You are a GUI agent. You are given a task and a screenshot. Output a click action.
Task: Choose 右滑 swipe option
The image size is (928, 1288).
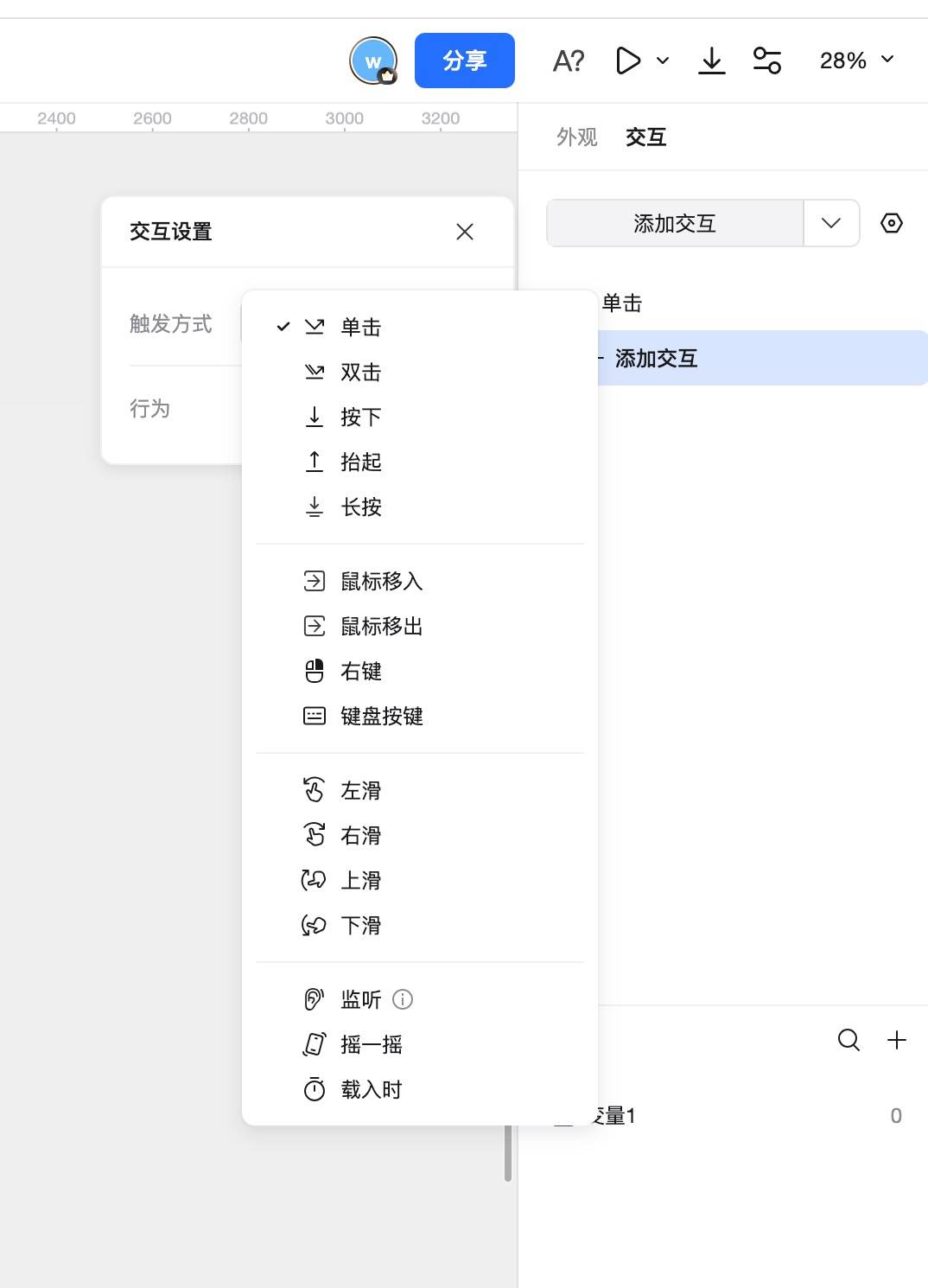tap(420, 835)
